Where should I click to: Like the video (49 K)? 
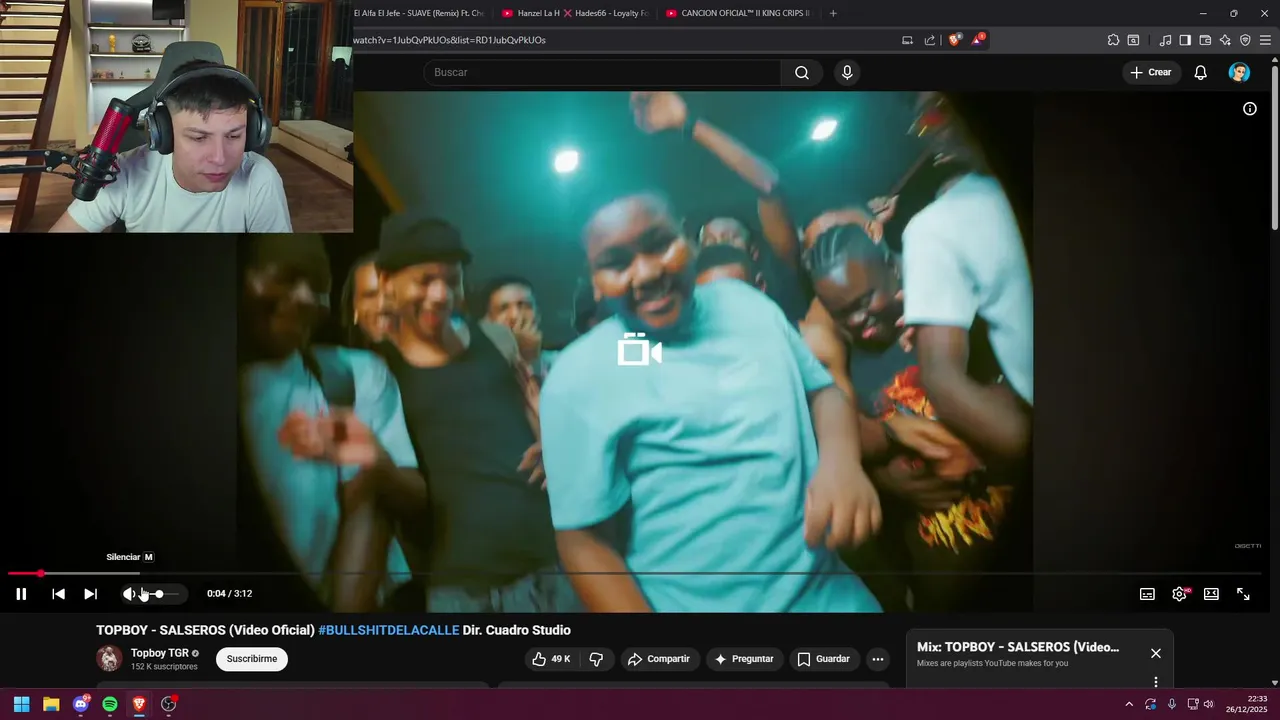pyautogui.click(x=551, y=659)
